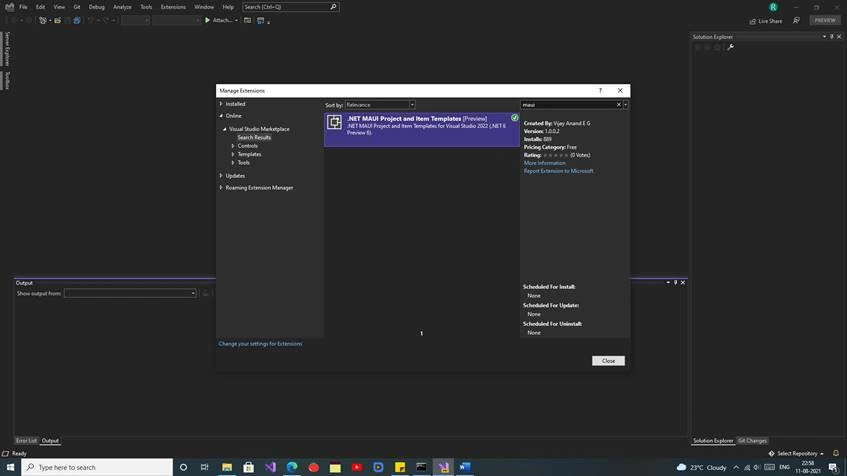Open Microsoft Word from the taskbar
This screenshot has height=476, width=847.
465,467
